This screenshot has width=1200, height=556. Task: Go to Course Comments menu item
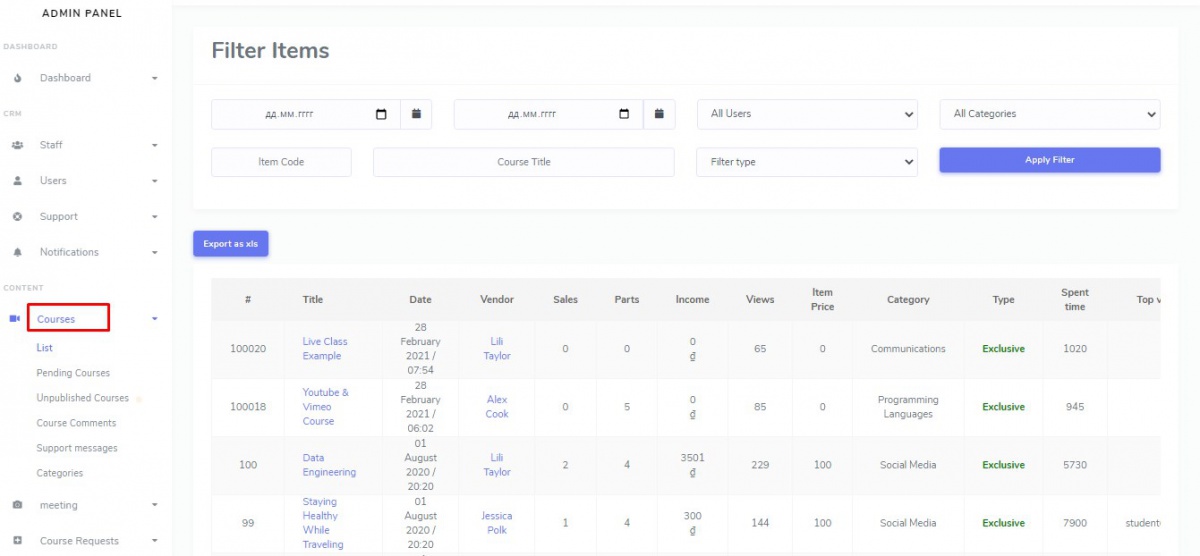[76, 423]
